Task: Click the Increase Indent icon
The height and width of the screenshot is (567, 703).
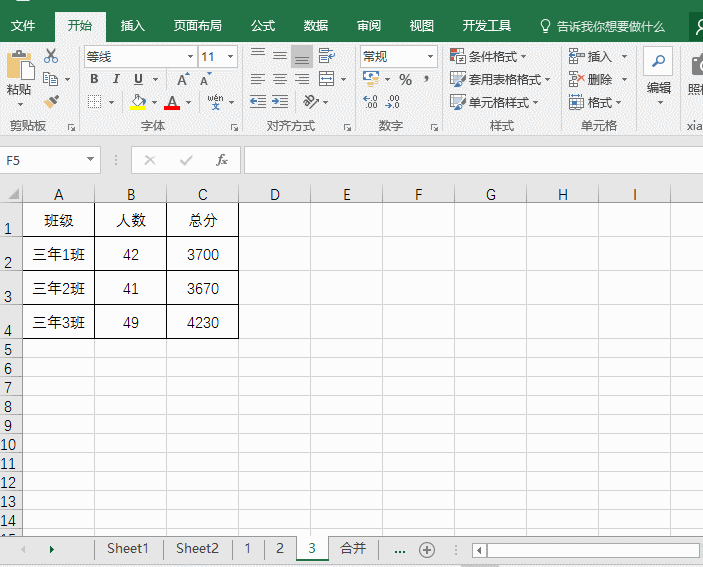Action: click(x=280, y=101)
